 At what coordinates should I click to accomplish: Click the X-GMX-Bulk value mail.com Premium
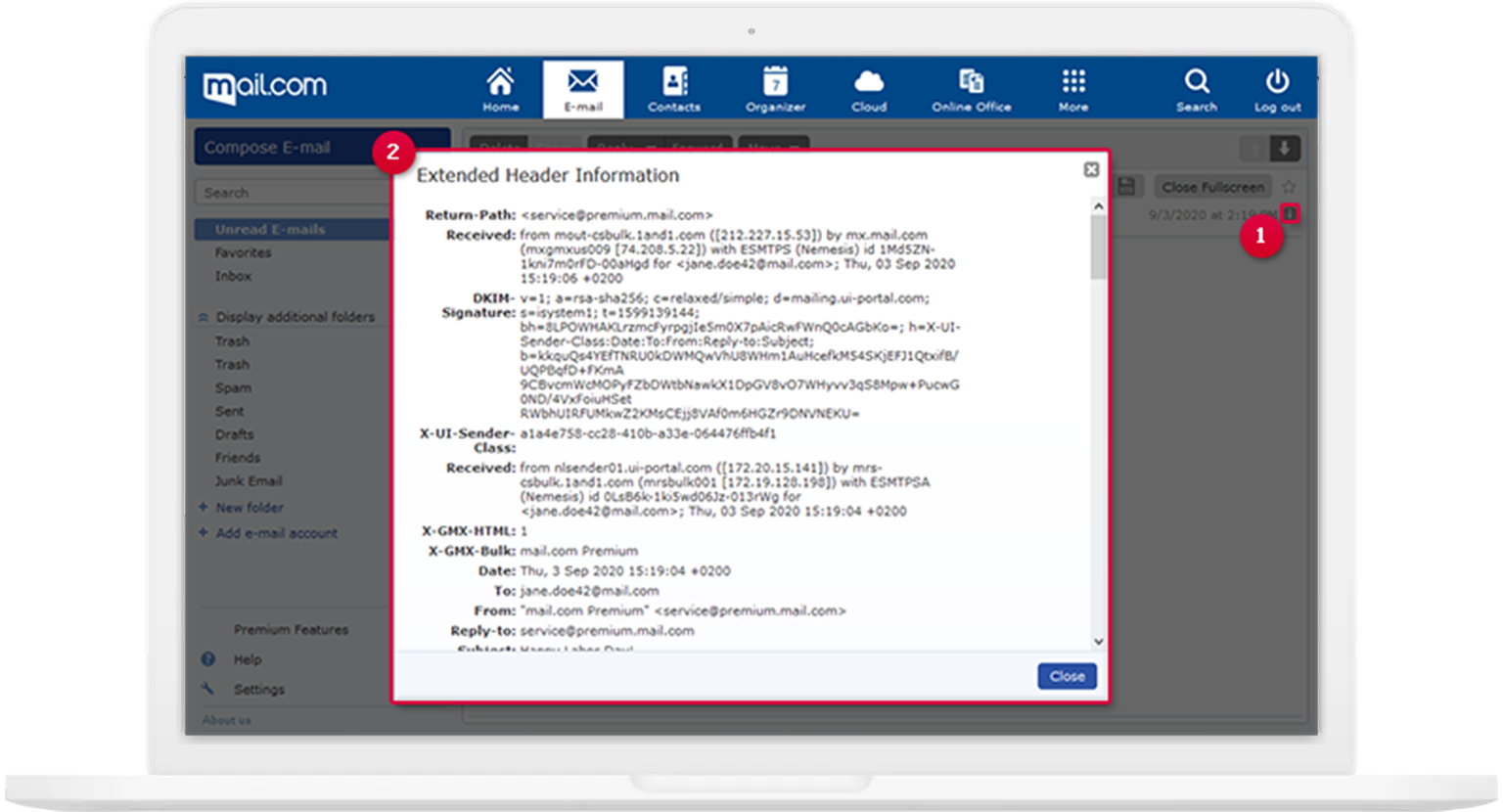click(578, 551)
